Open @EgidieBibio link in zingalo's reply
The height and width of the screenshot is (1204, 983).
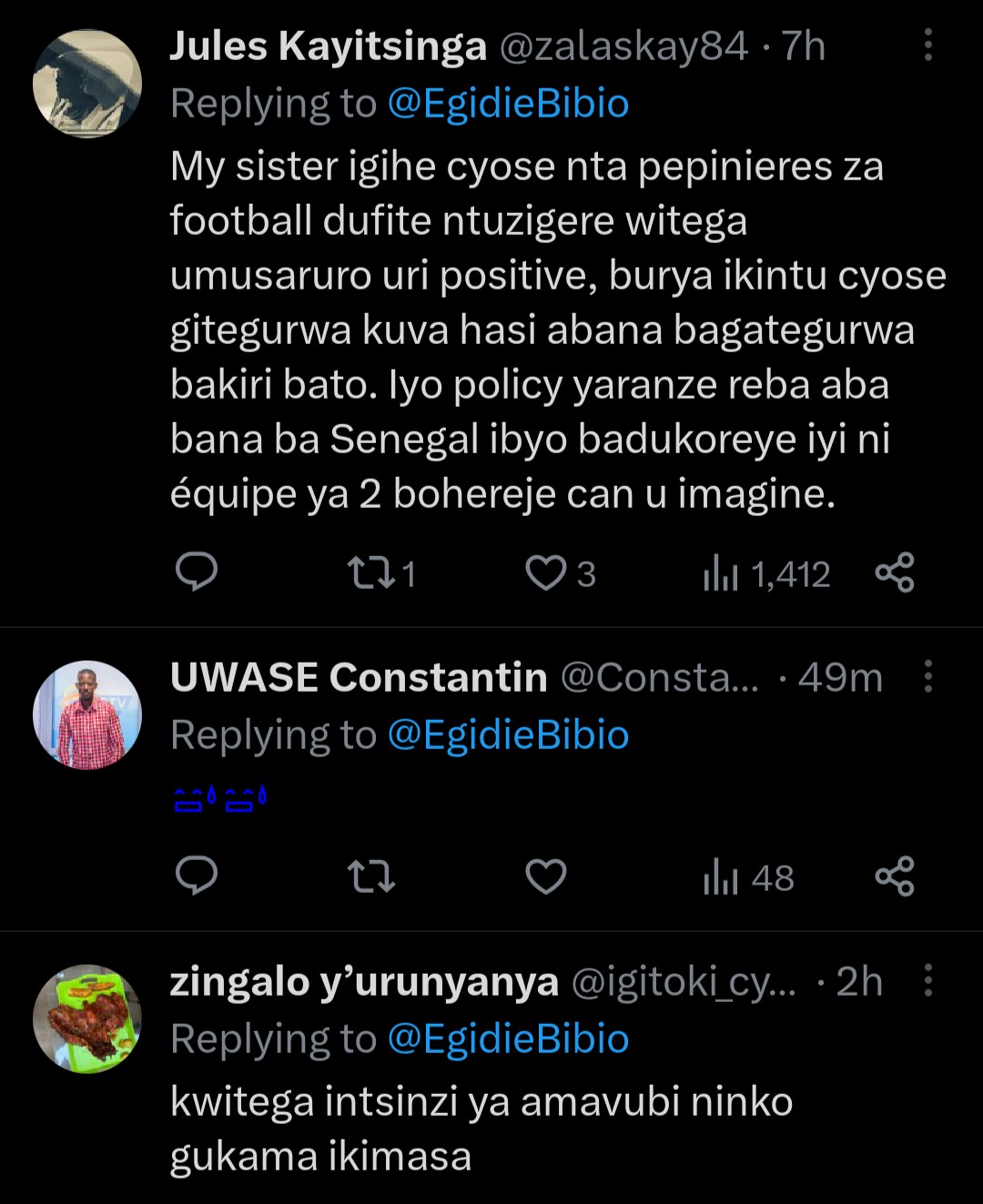click(x=508, y=1039)
